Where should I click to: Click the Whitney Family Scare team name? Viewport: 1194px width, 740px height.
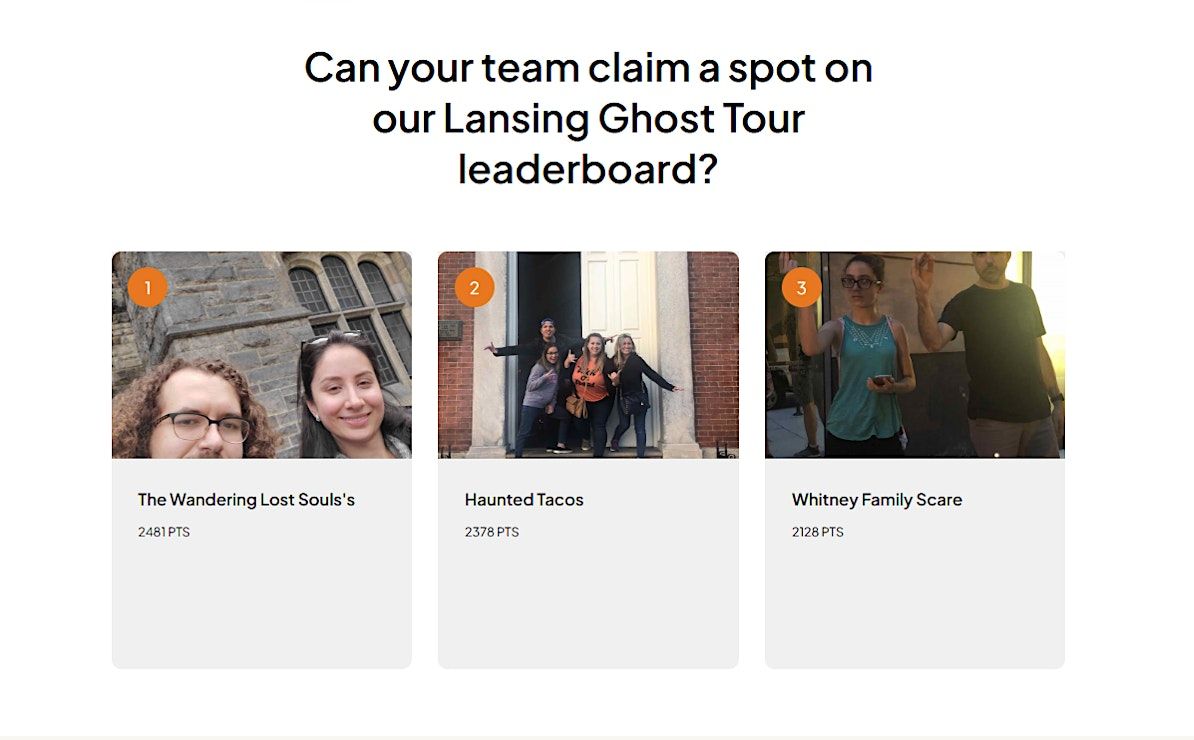[876, 500]
